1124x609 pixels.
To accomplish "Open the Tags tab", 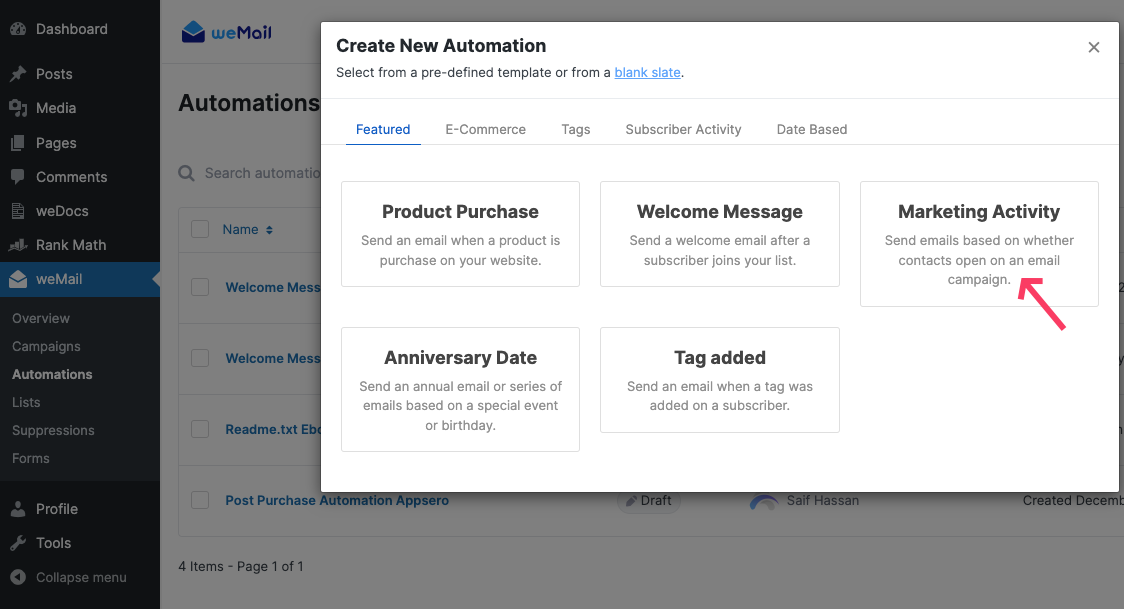I will pyautogui.click(x=576, y=130).
